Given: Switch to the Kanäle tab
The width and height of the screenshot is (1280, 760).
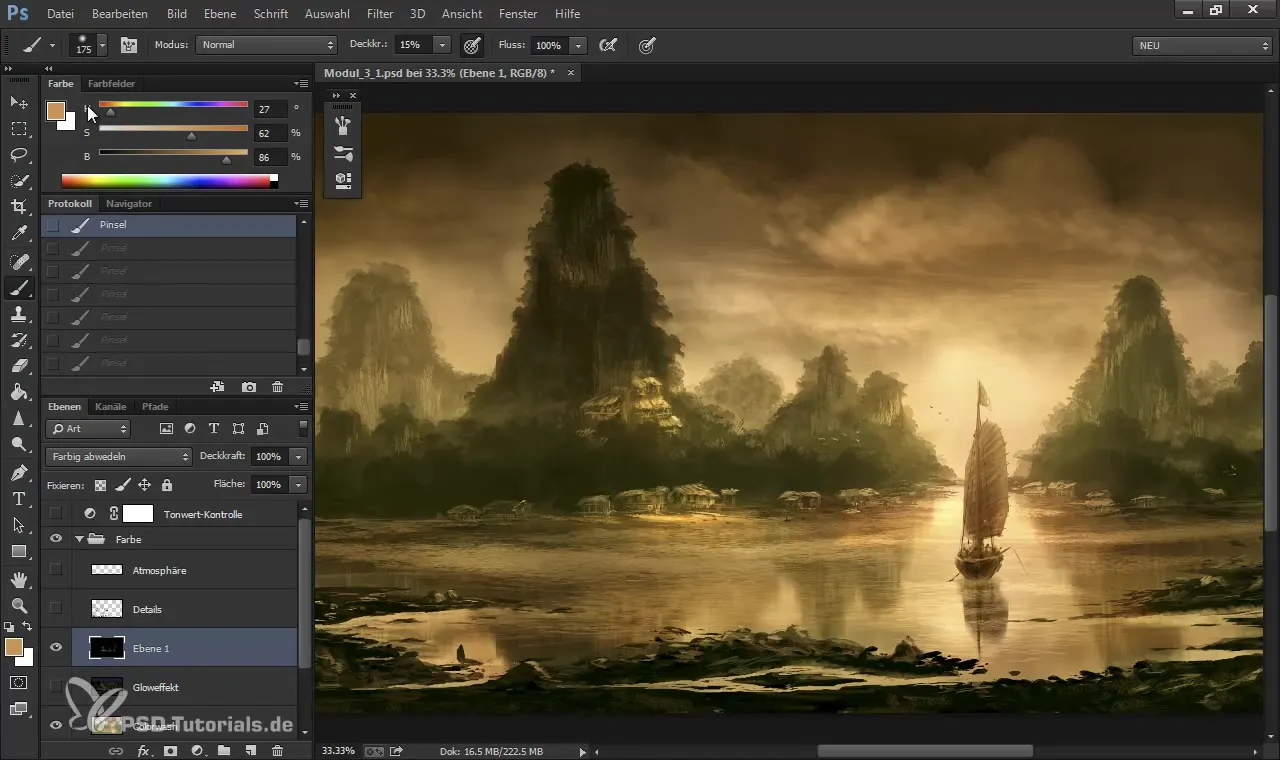Looking at the screenshot, I should [x=111, y=407].
